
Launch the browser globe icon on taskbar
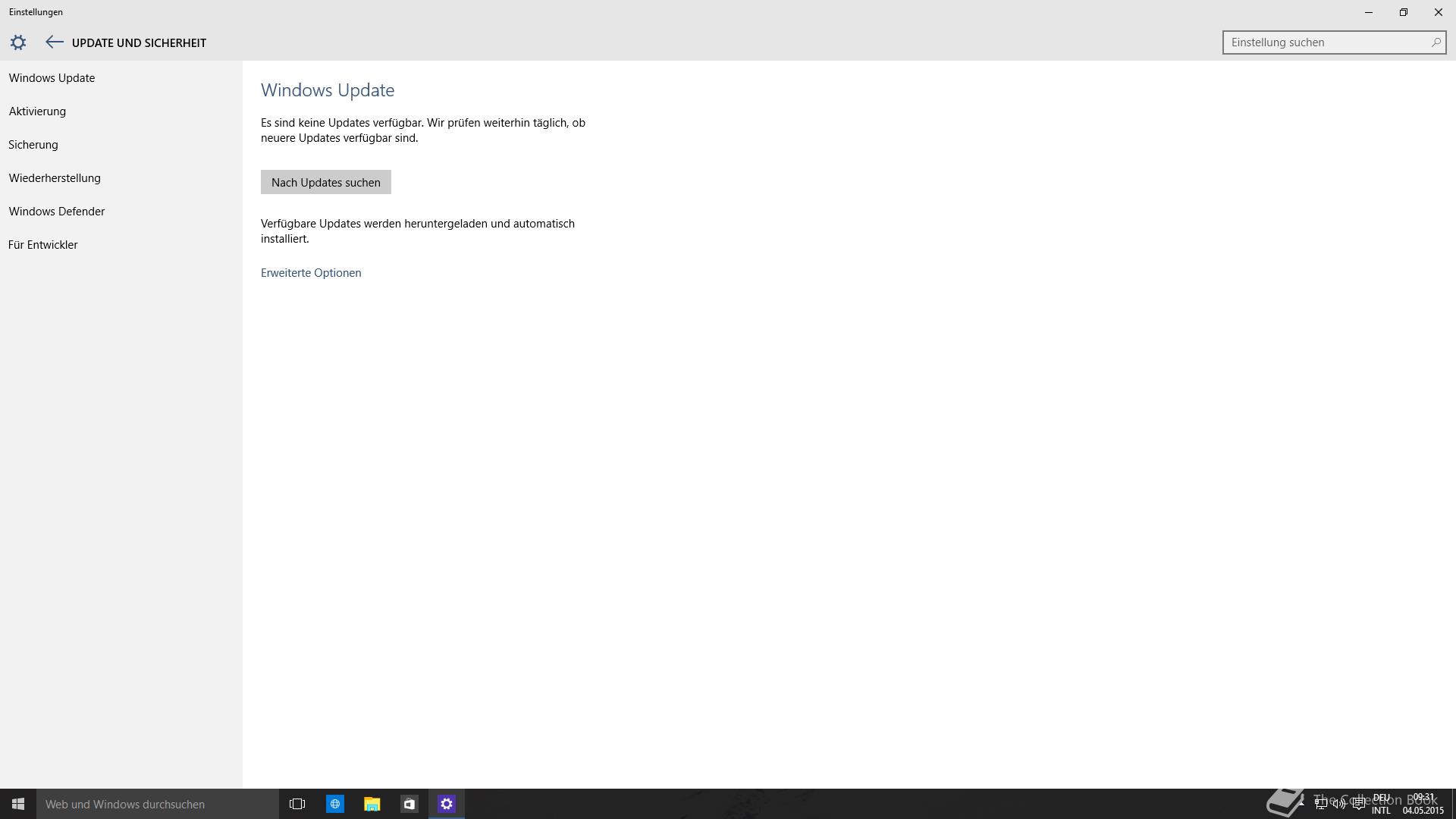(x=335, y=804)
